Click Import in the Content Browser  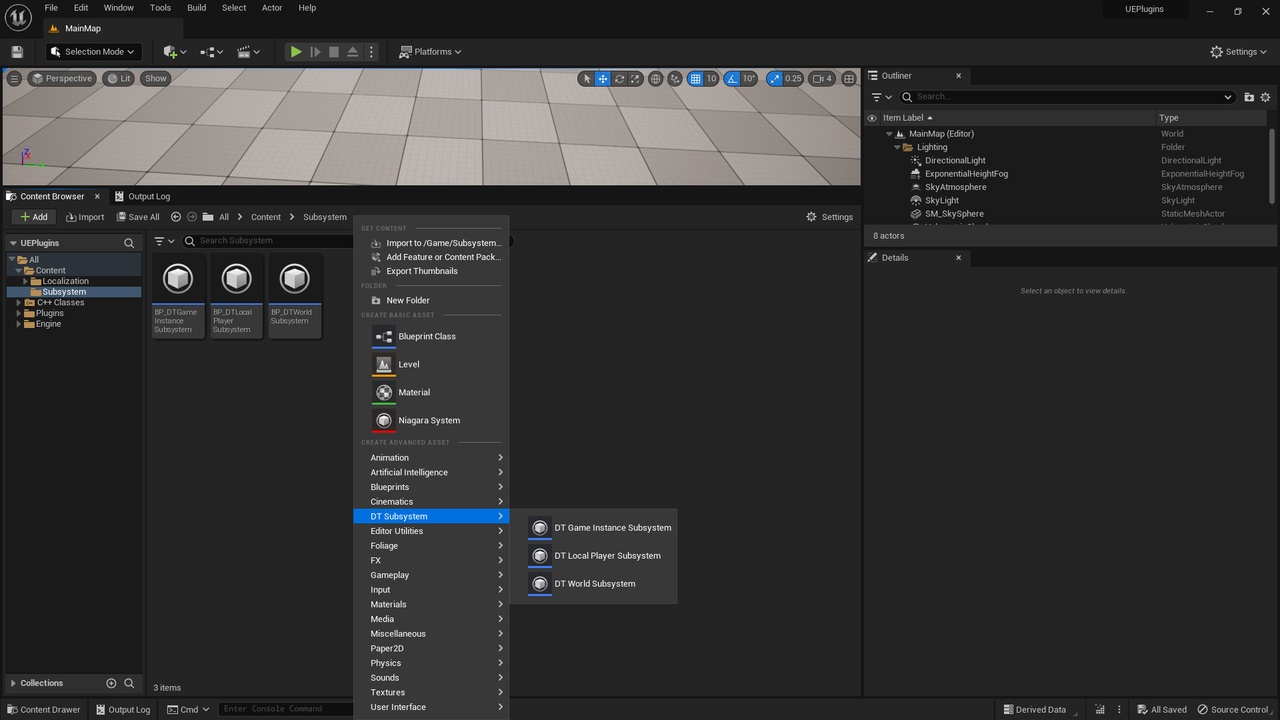[84, 217]
